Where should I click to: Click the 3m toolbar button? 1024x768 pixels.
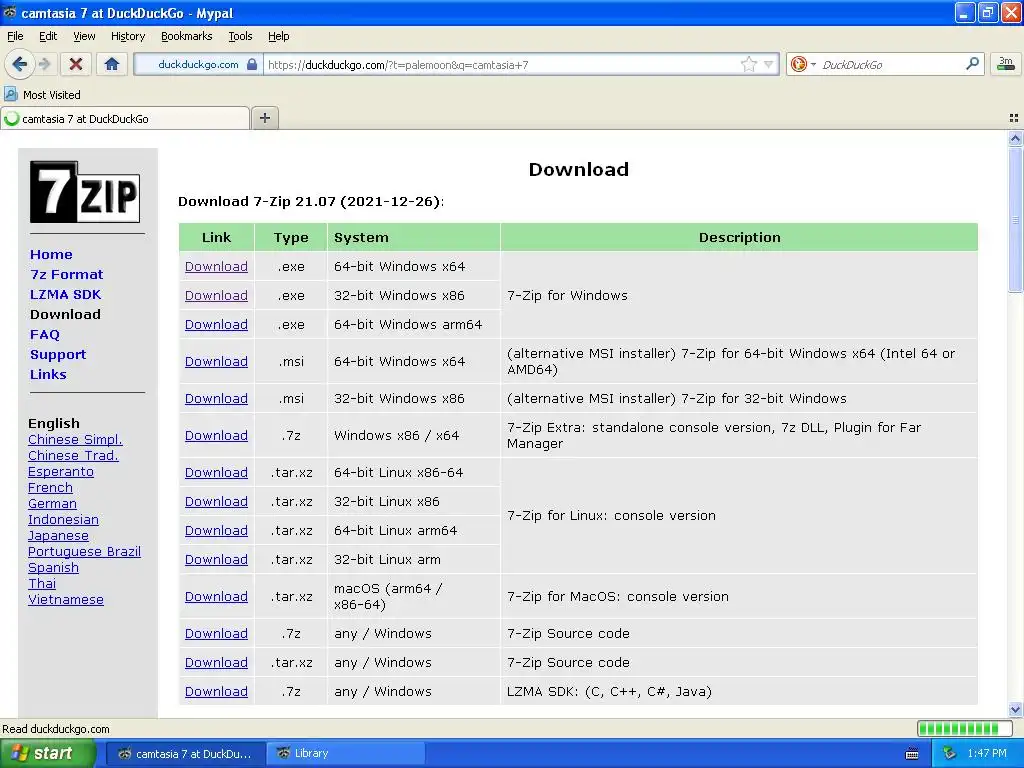point(1006,63)
